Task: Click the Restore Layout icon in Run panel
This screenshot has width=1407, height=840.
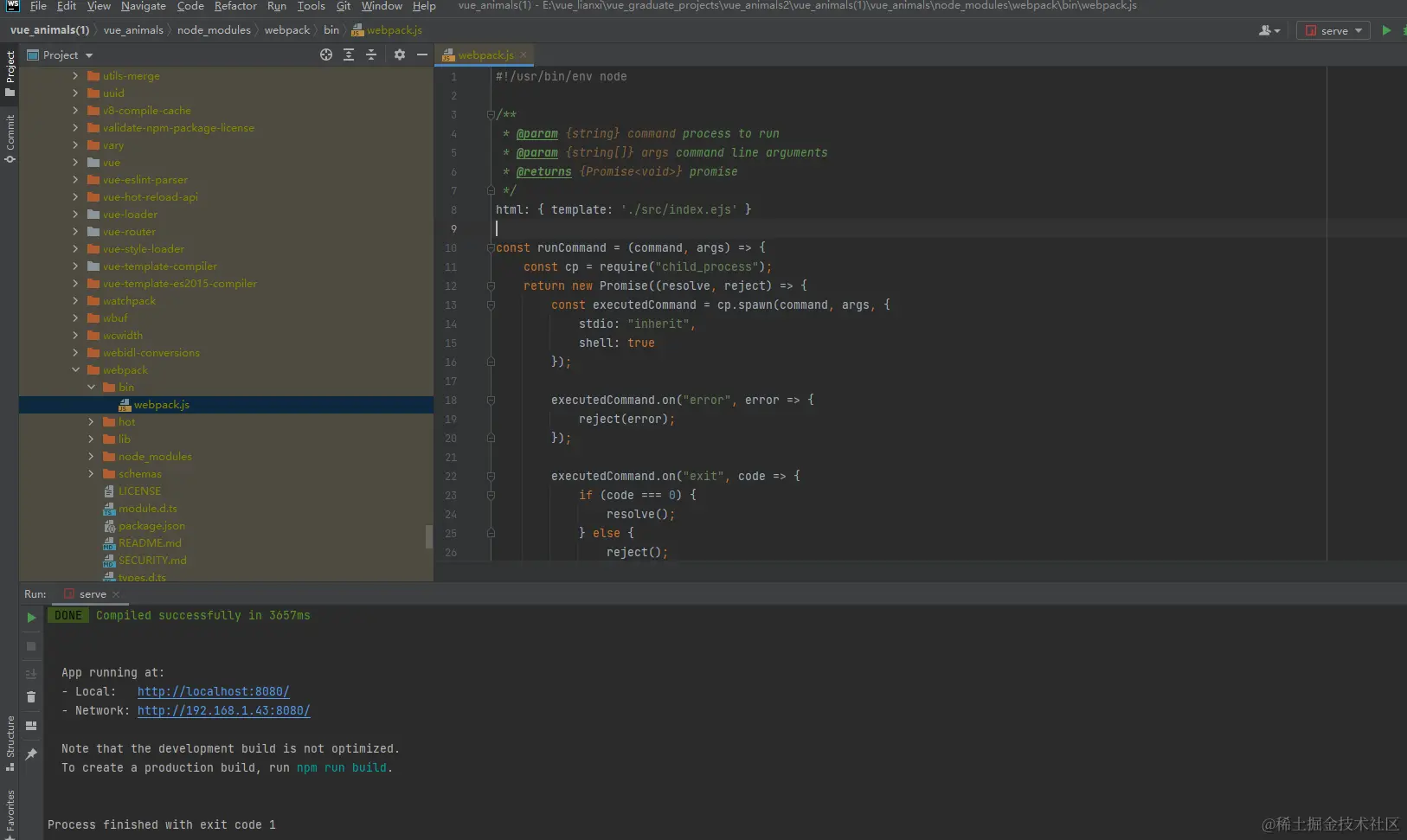Action: 31,726
